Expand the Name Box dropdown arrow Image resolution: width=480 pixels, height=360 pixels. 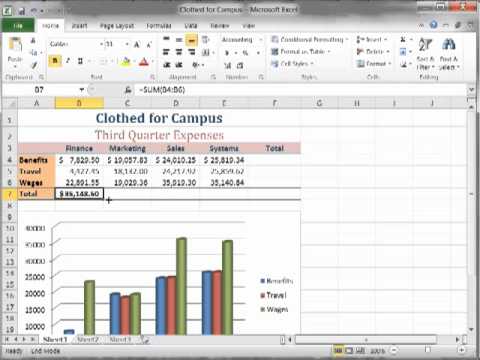coord(82,90)
